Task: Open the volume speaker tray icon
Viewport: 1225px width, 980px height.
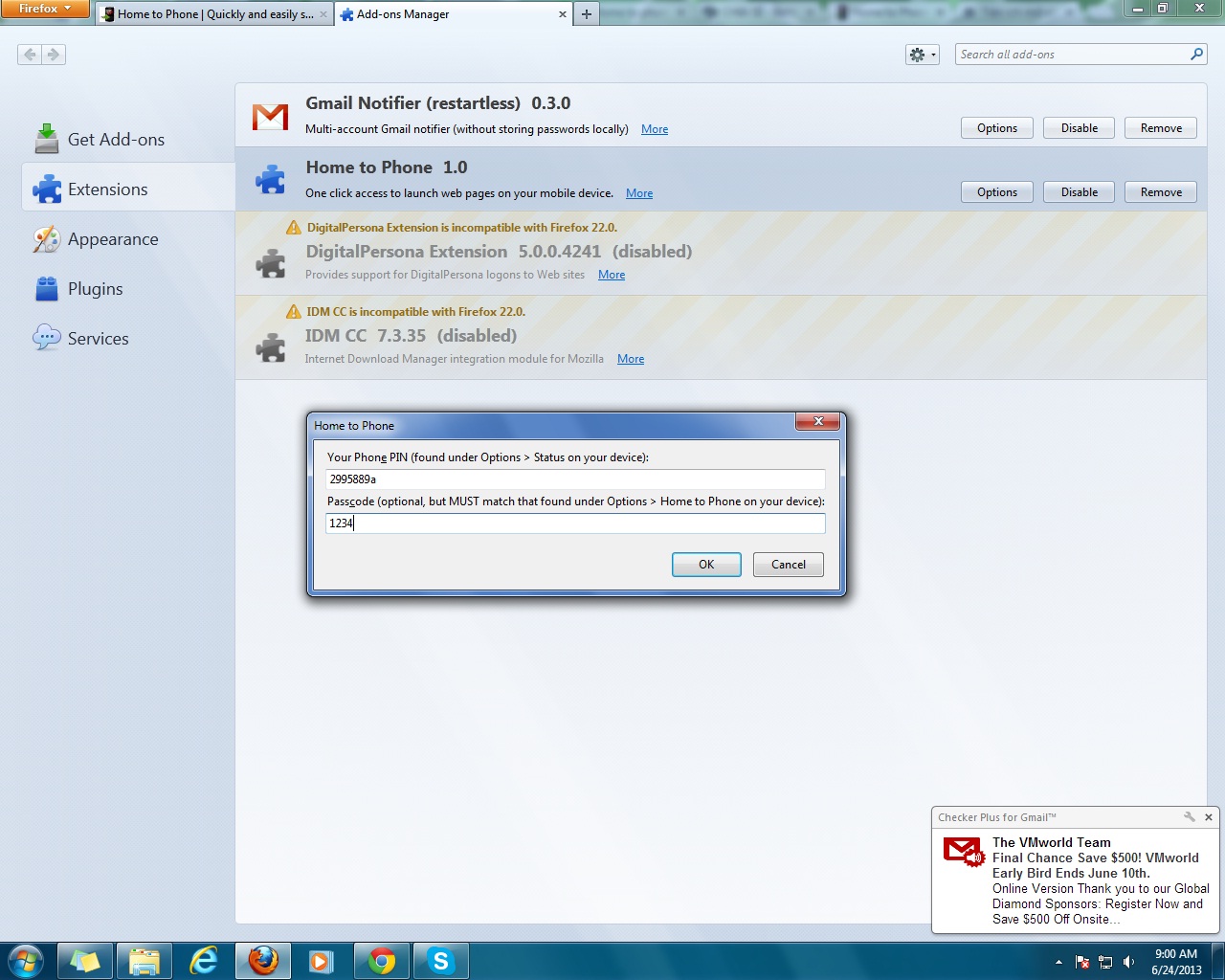Action: [x=1129, y=962]
